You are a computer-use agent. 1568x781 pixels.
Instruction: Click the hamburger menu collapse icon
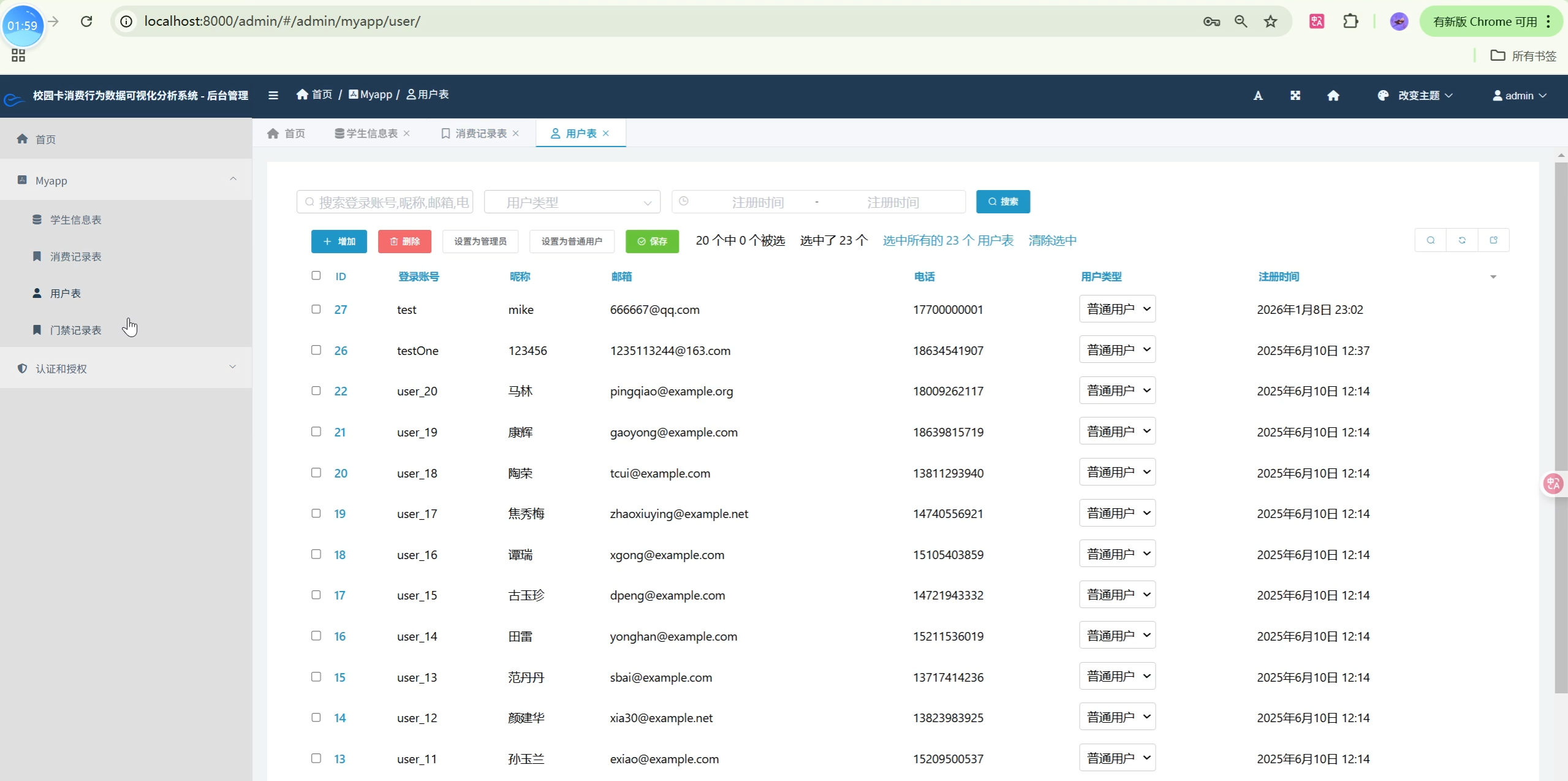[x=273, y=95]
